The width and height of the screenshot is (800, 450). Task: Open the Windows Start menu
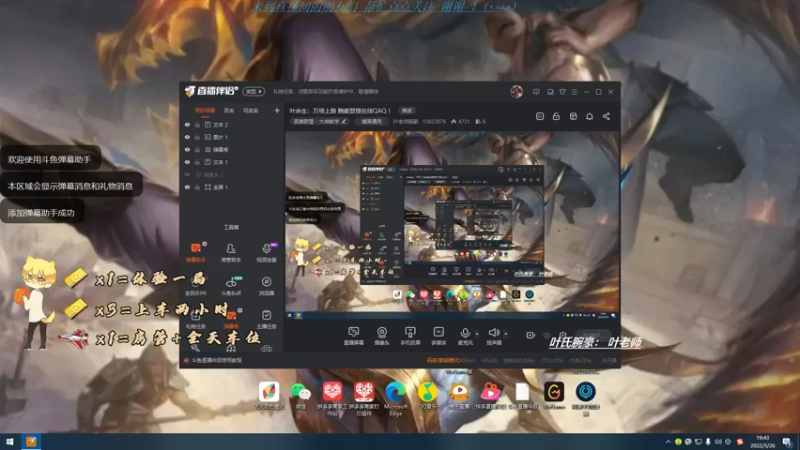tap(10, 442)
